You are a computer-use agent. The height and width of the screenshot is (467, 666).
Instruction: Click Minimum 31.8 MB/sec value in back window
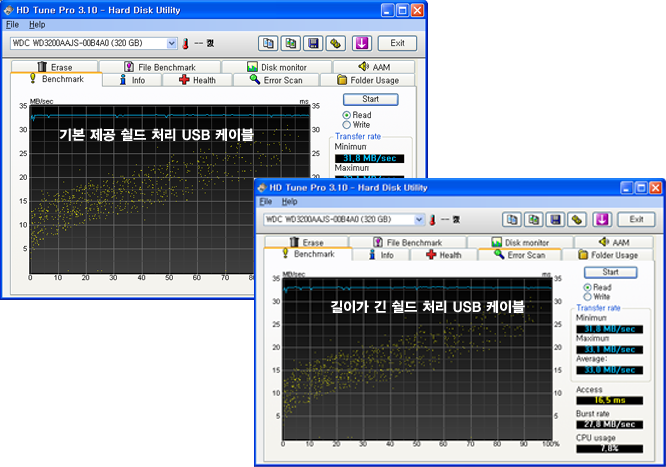370,158
